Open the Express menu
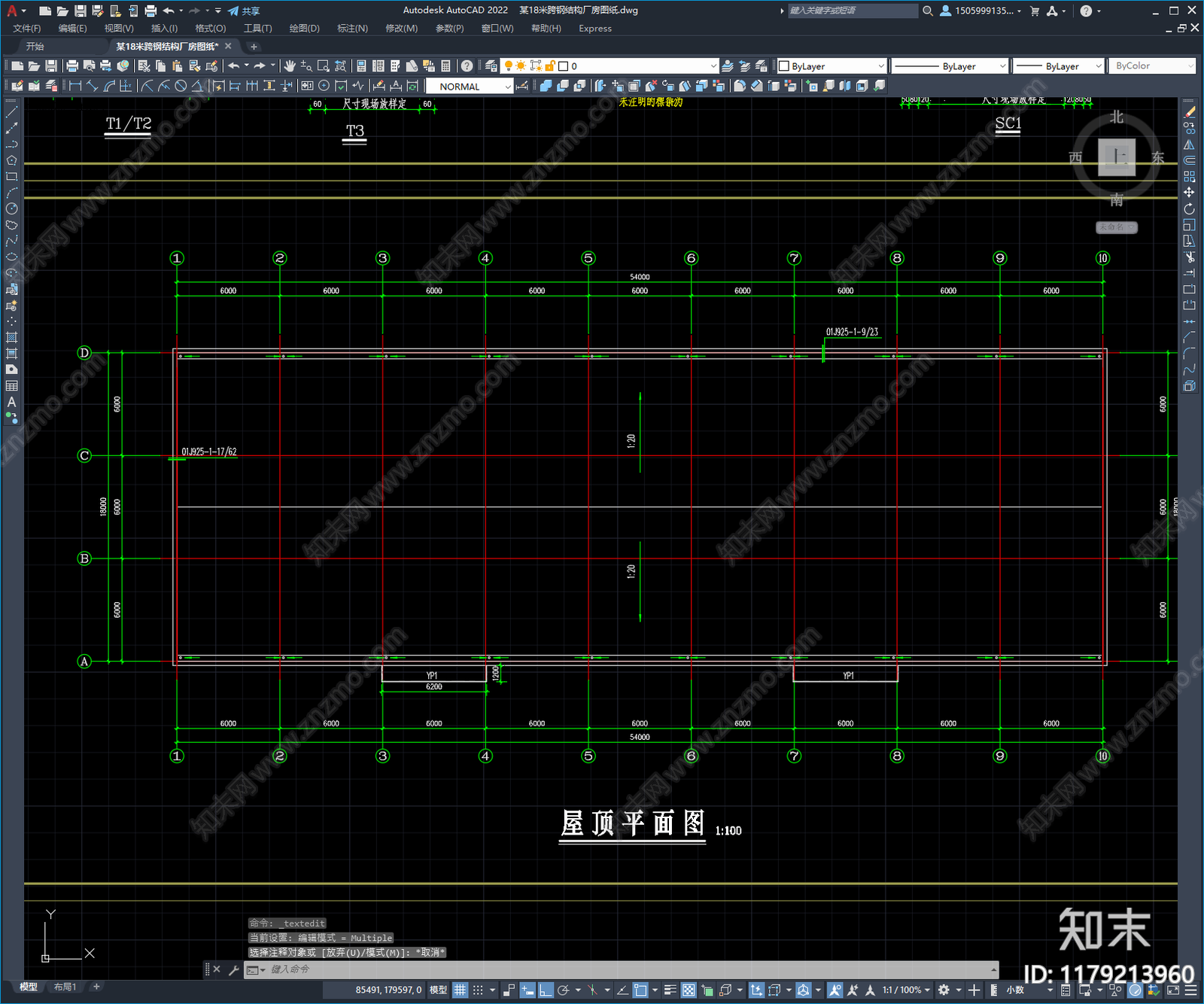 pos(595,29)
